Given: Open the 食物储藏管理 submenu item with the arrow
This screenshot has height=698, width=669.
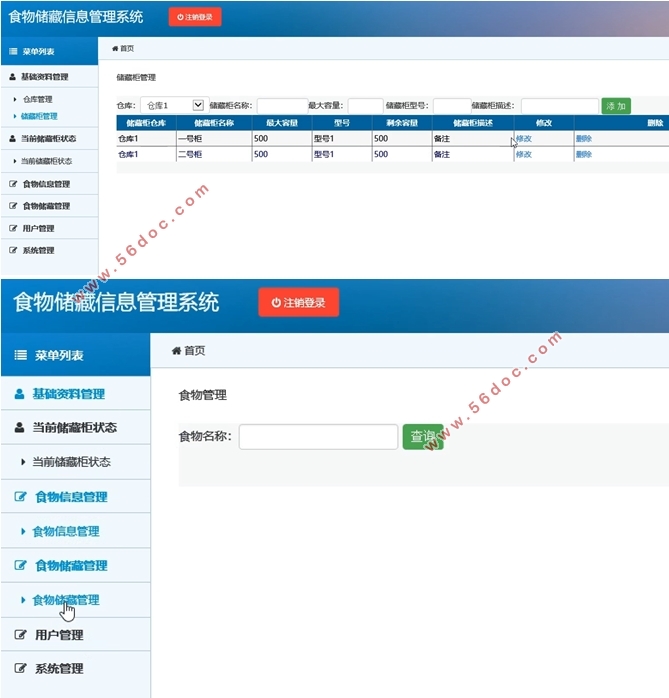Looking at the screenshot, I should point(65,600).
